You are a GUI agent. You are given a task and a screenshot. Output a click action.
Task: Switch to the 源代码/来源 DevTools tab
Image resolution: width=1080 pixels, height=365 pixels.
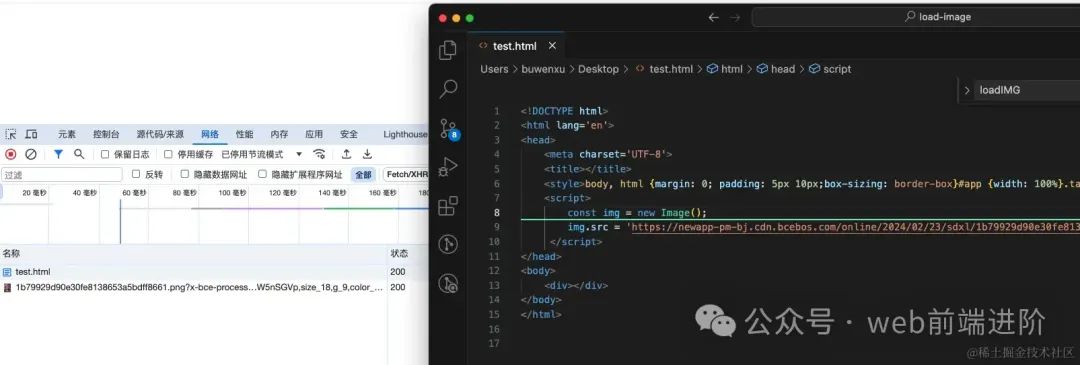(x=160, y=134)
